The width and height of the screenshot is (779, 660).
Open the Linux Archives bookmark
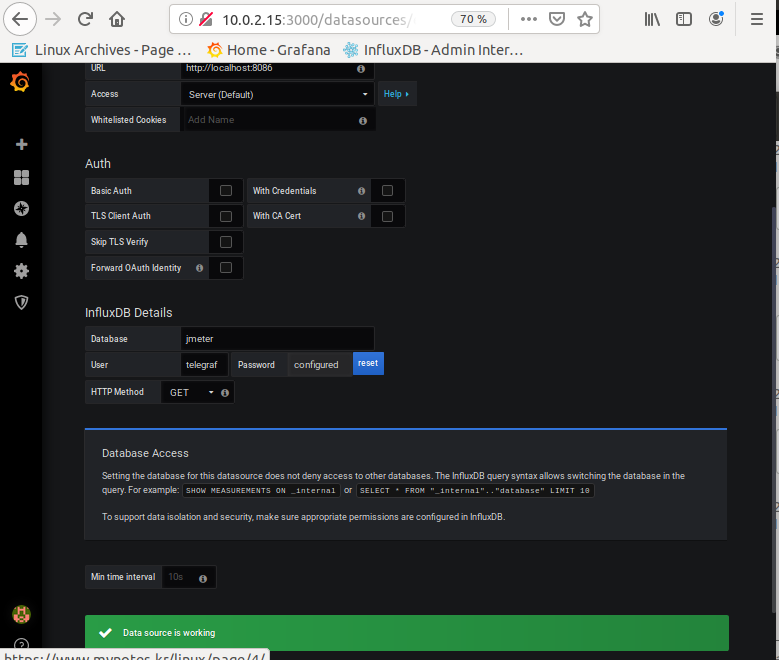102,50
